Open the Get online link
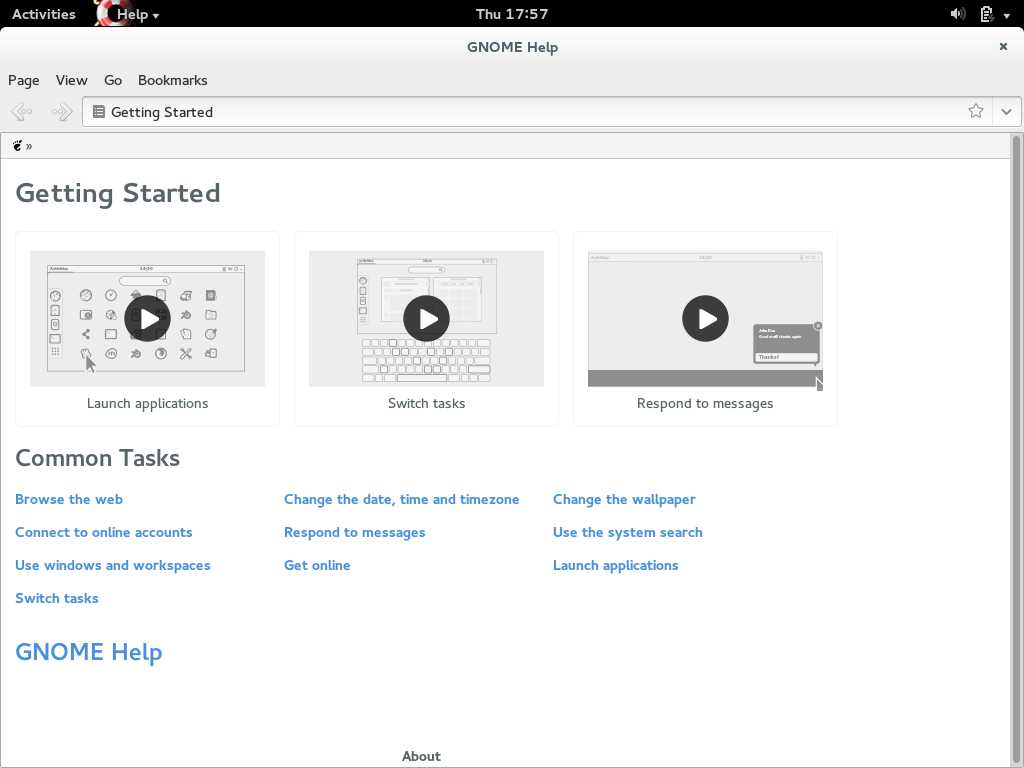Image resolution: width=1024 pixels, height=768 pixels. click(x=317, y=566)
